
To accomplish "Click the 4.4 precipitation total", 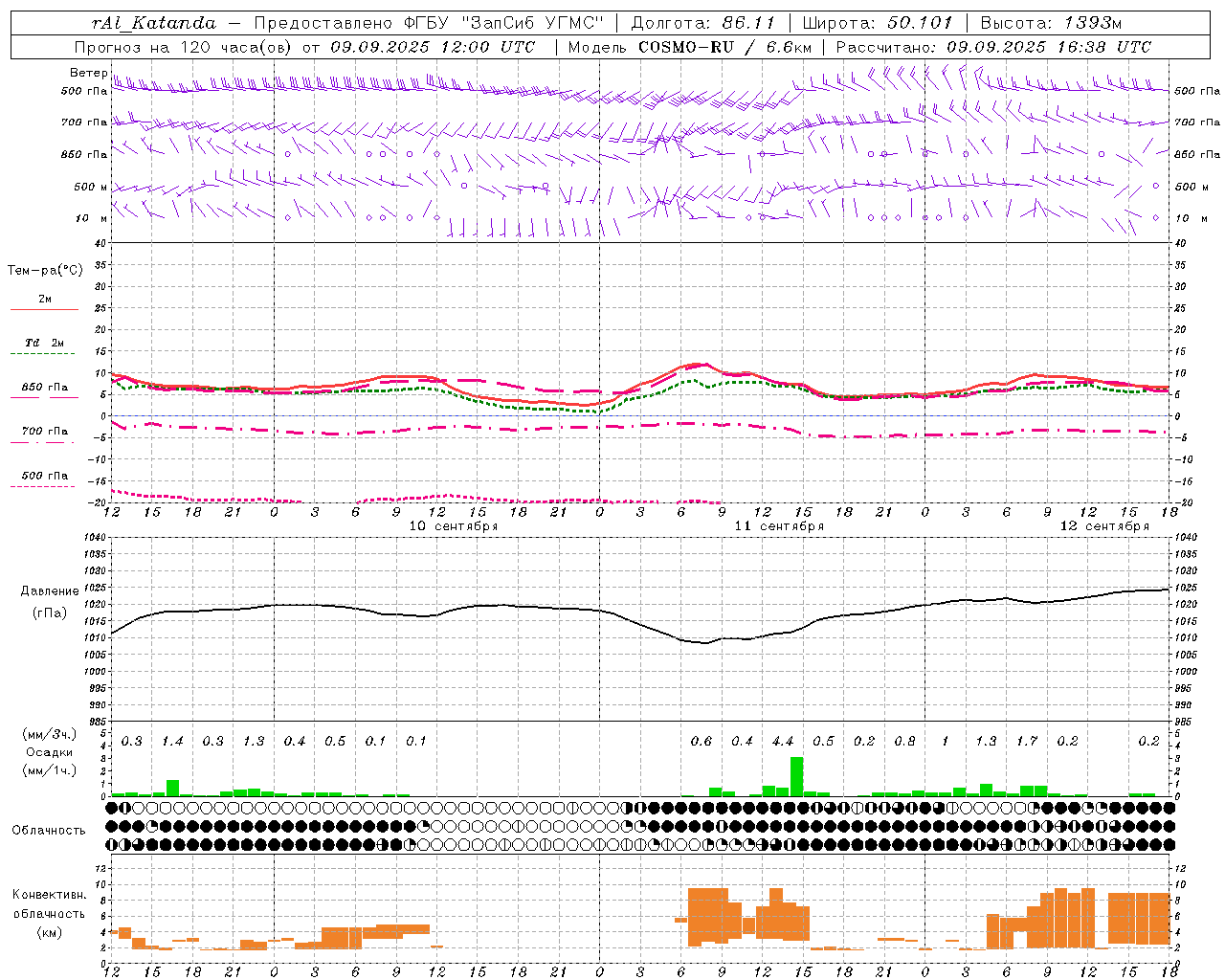I will (783, 741).
